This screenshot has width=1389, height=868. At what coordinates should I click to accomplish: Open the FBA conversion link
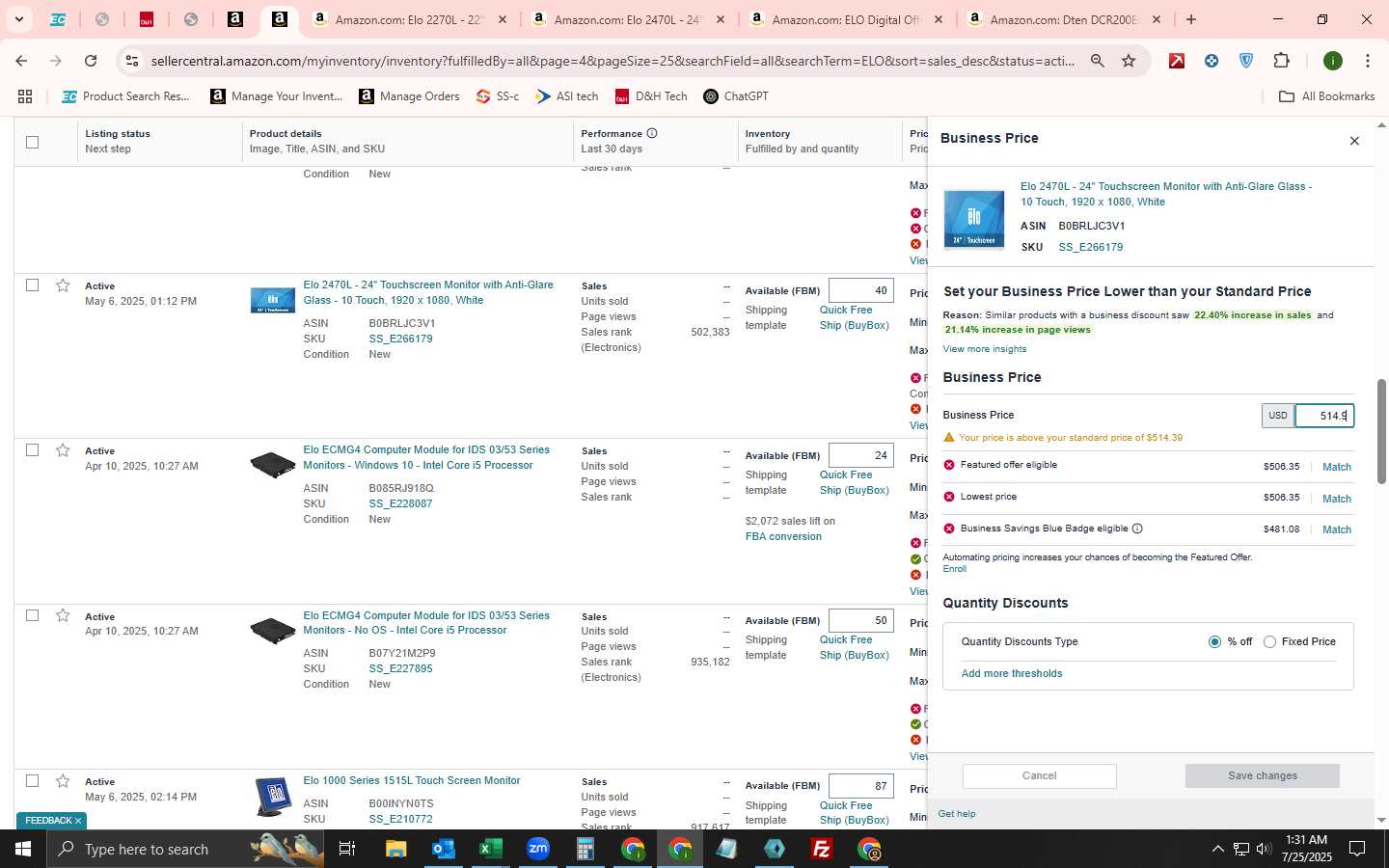click(x=783, y=537)
